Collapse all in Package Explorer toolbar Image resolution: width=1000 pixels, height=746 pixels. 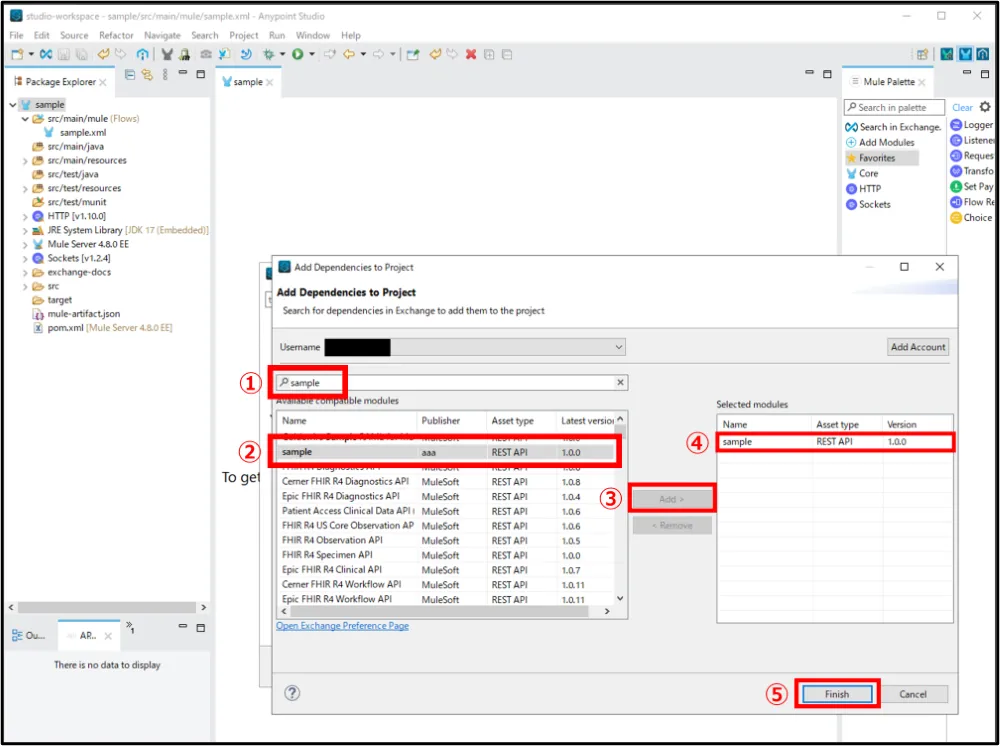coord(130,75)
